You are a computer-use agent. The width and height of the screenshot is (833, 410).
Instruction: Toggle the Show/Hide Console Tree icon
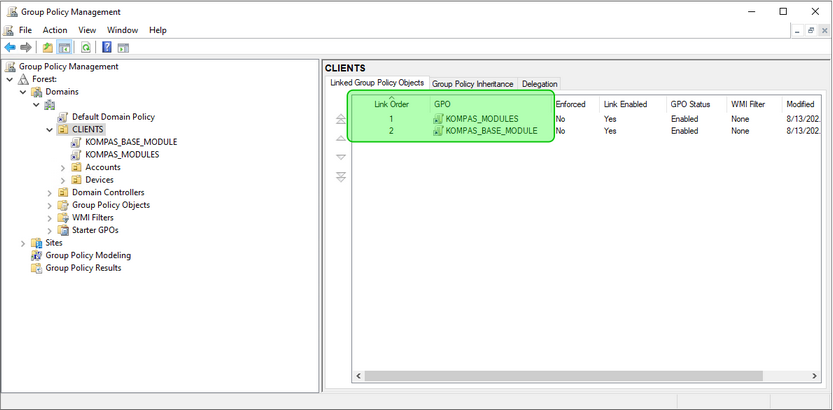[x=64, y=48]
